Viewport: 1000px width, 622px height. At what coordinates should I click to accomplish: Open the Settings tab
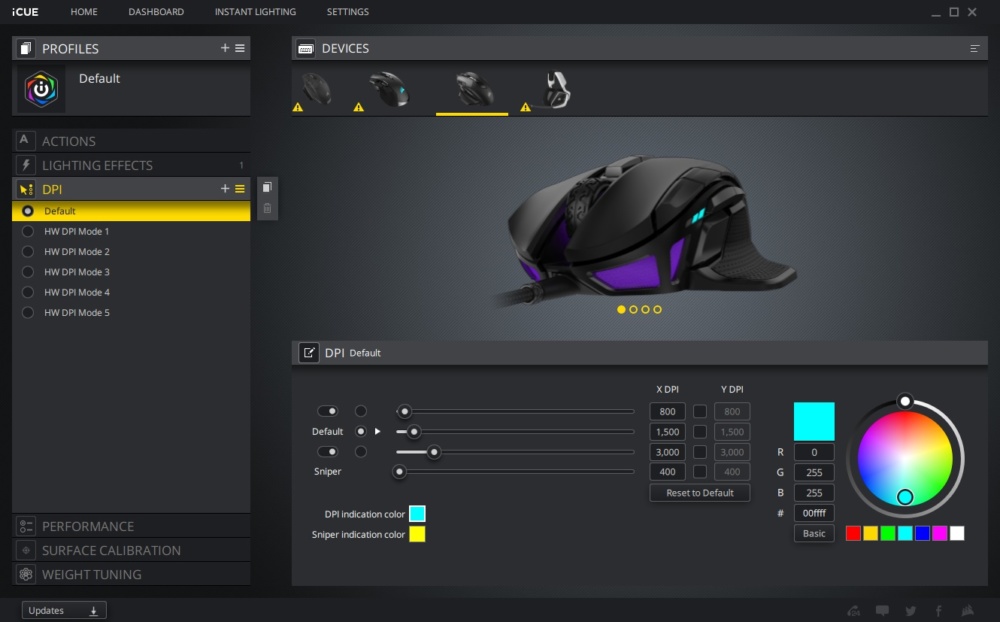point(348,11)
